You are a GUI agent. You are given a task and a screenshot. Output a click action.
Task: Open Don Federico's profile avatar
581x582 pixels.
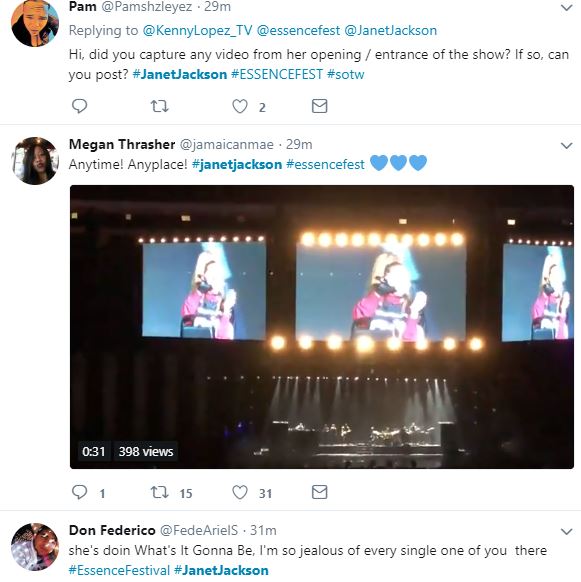click(35, 547)
